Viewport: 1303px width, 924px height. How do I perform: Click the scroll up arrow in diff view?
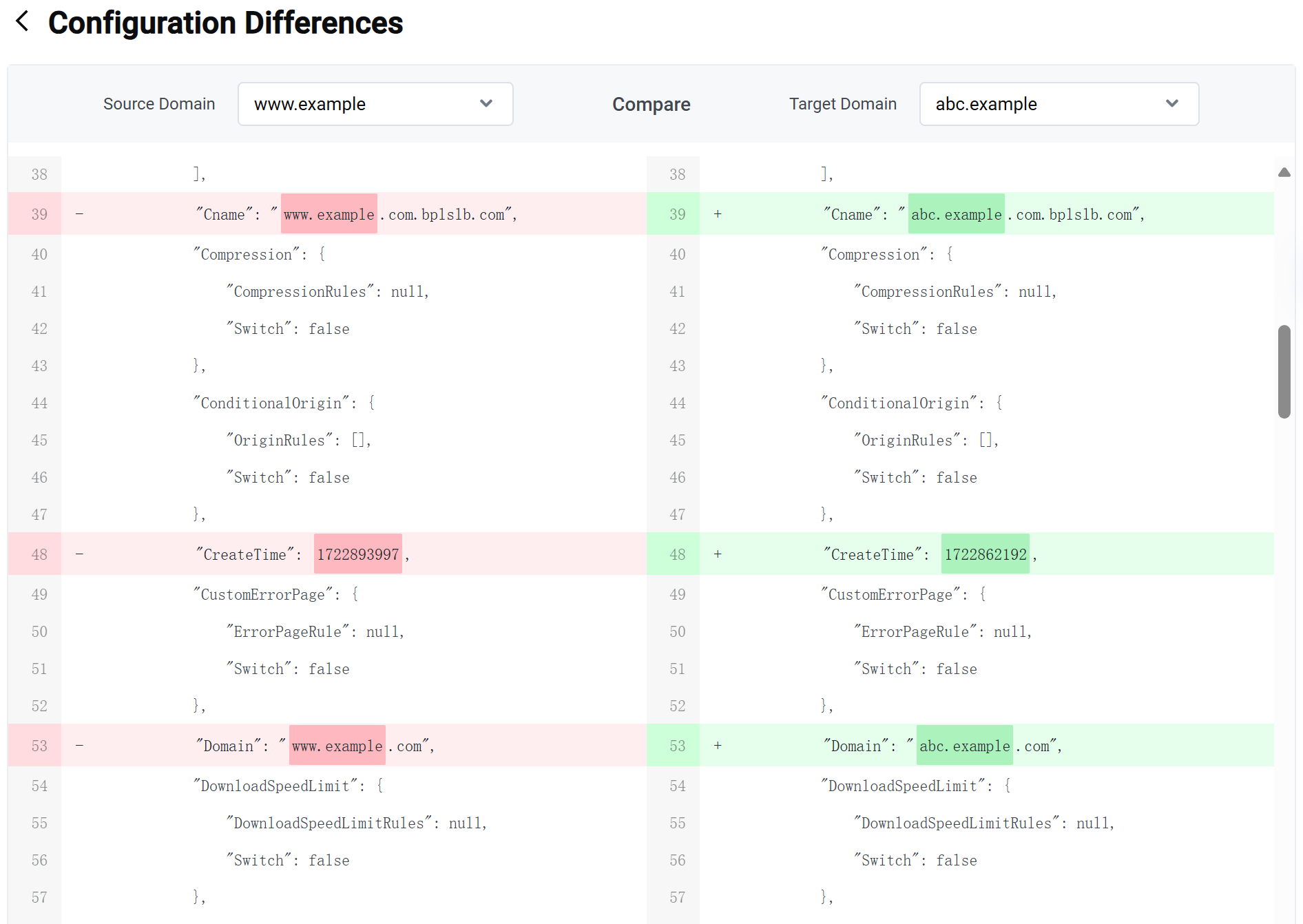click(1284, 172)
